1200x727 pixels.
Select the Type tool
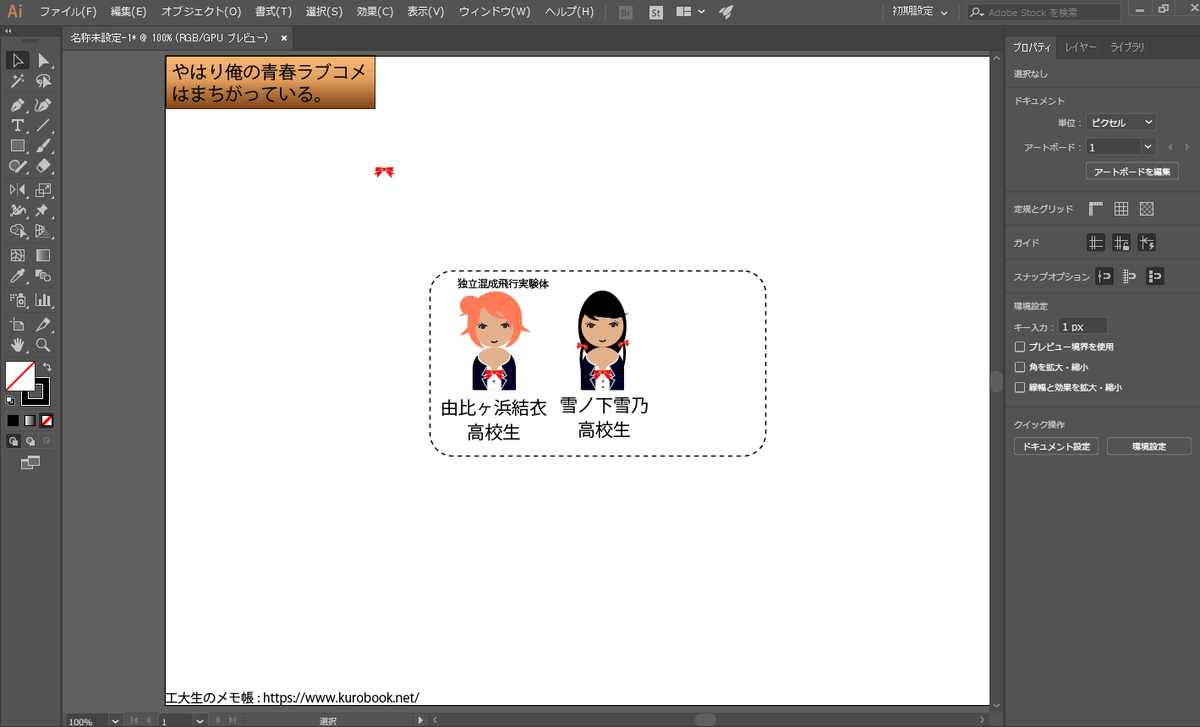(18, 126)
